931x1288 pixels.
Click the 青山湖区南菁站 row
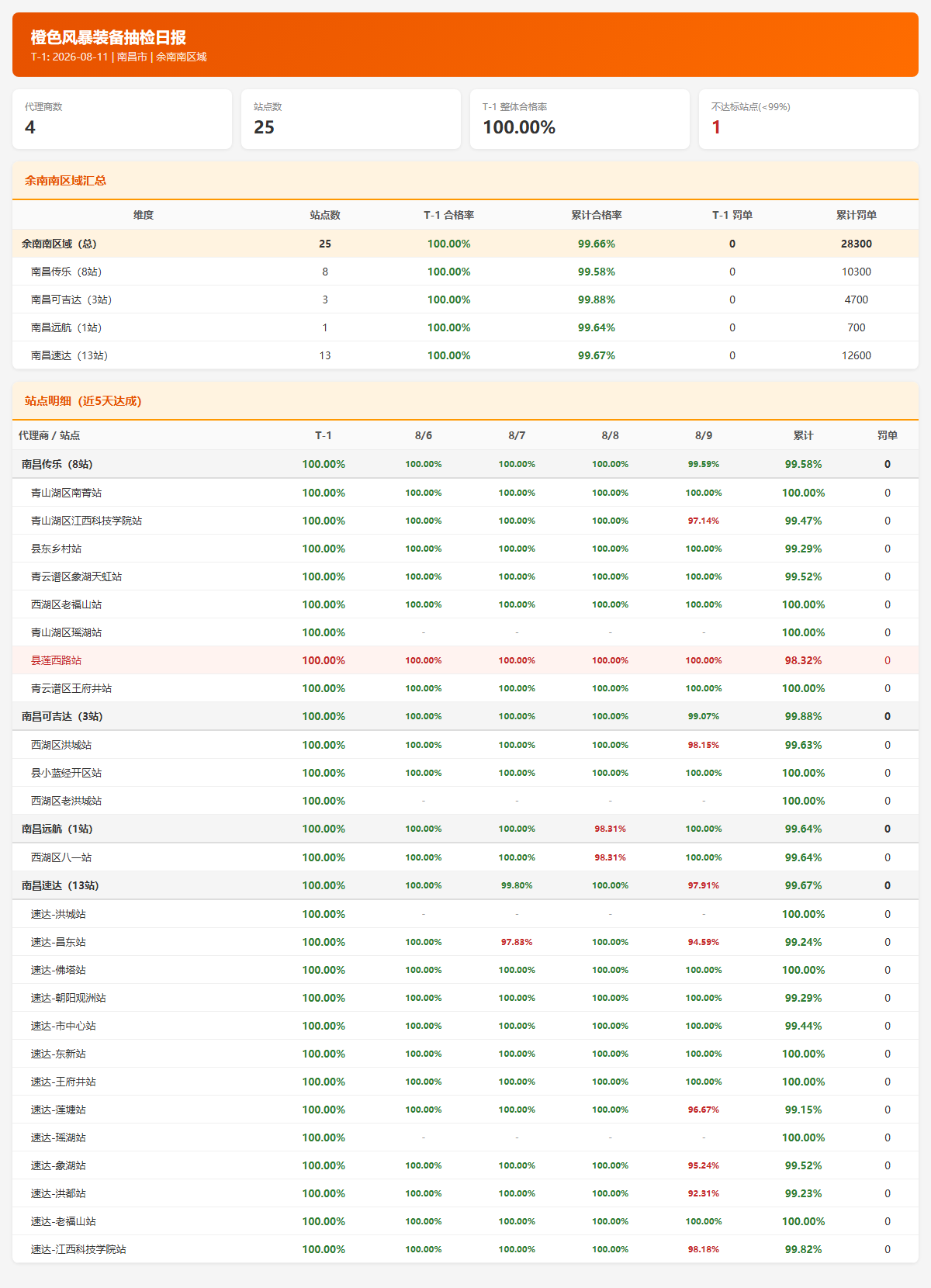click(465, 493)
